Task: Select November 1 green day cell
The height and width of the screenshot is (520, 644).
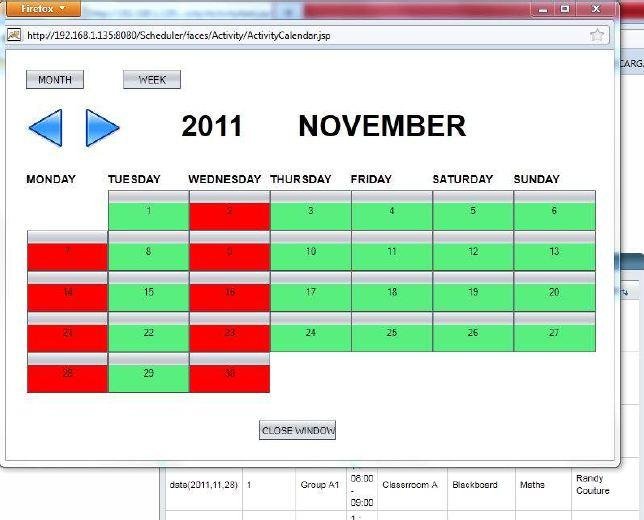Action: click(149, 210)
